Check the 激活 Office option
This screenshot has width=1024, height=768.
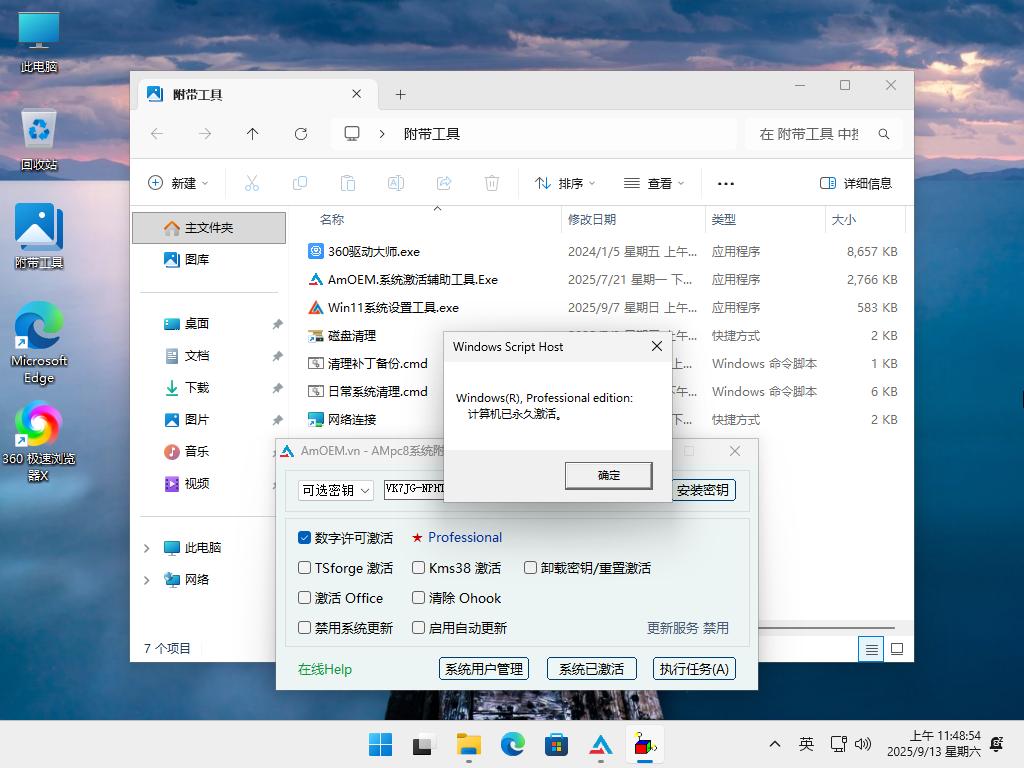click(304, 598)
